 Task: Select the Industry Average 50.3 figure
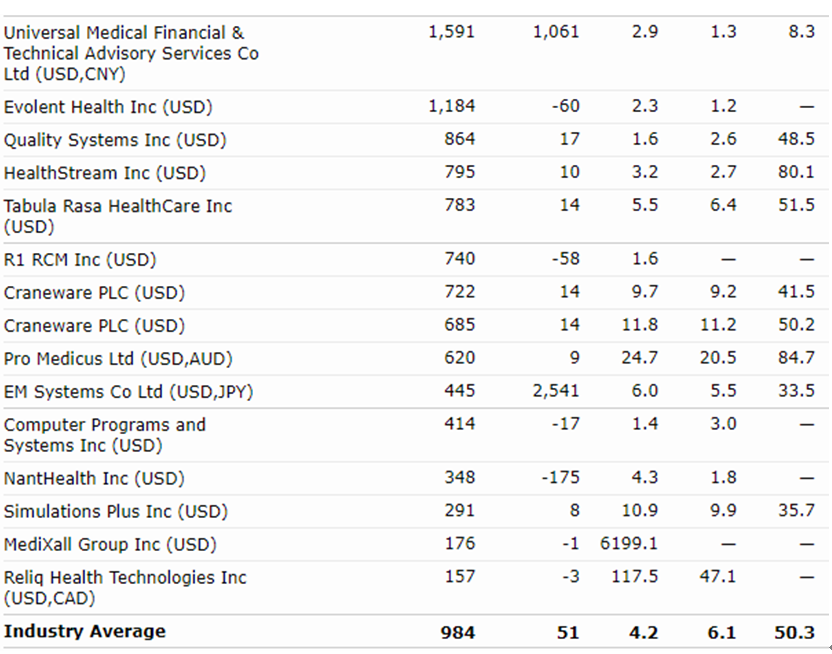coord(795,632)
